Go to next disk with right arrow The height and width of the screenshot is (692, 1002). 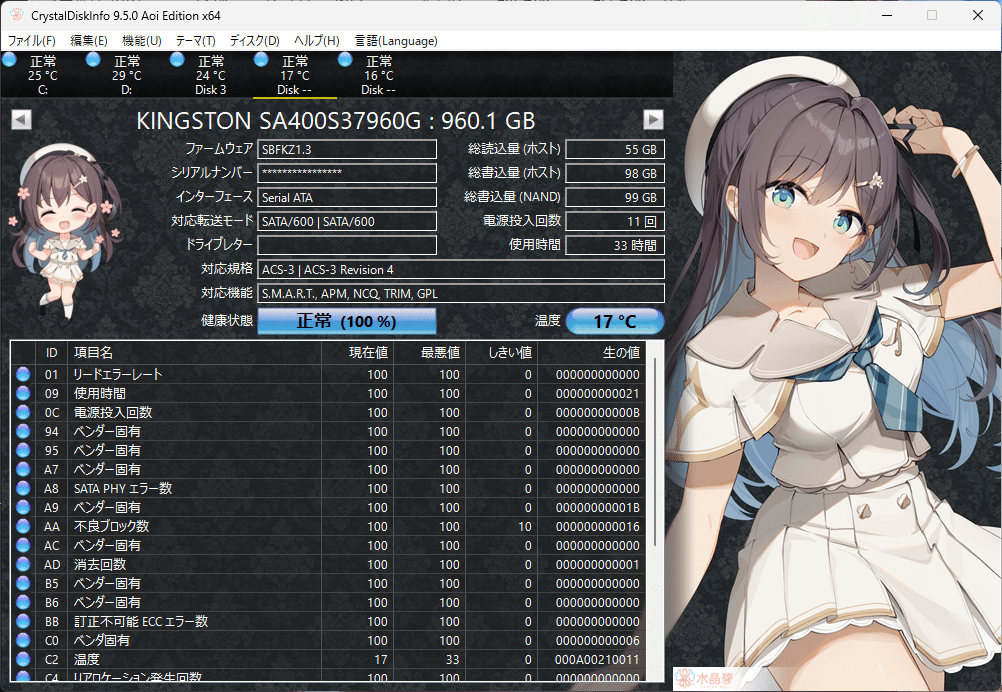(652, 119)
